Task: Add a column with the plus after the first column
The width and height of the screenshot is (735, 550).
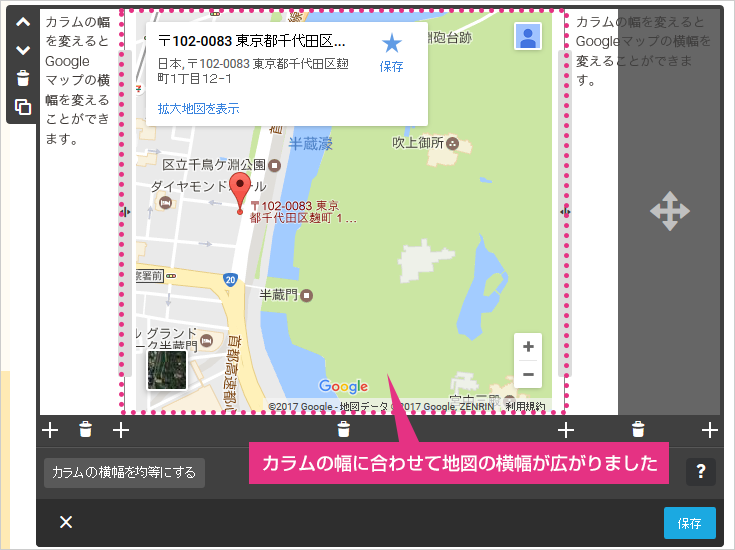Action: [121, 430]
